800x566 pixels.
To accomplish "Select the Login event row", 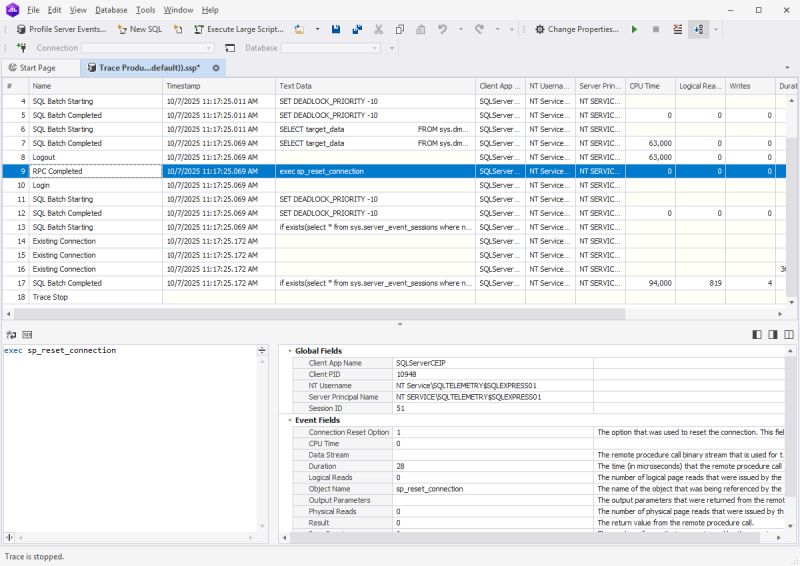I will 394,185.
